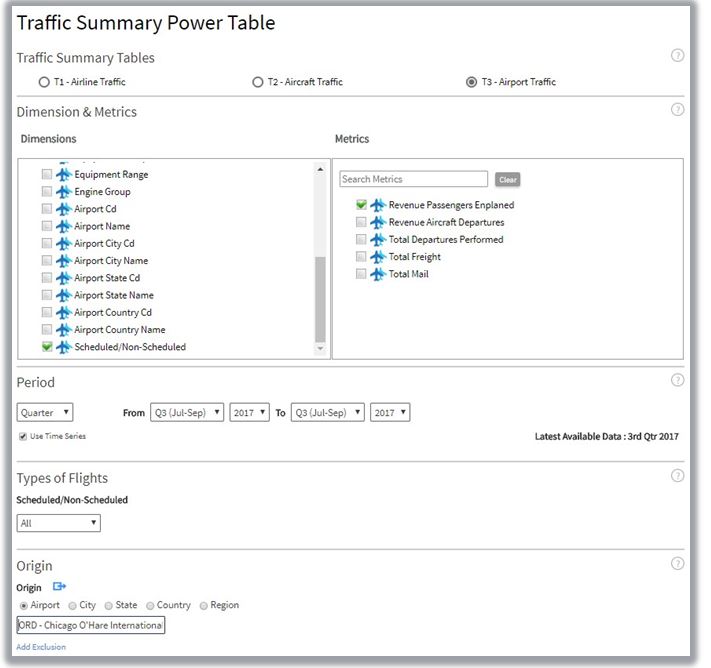Viewport: 711px width, 668px height.
Task: Select T1 - Airline Traffic radio button
Action: click(44, 82)
